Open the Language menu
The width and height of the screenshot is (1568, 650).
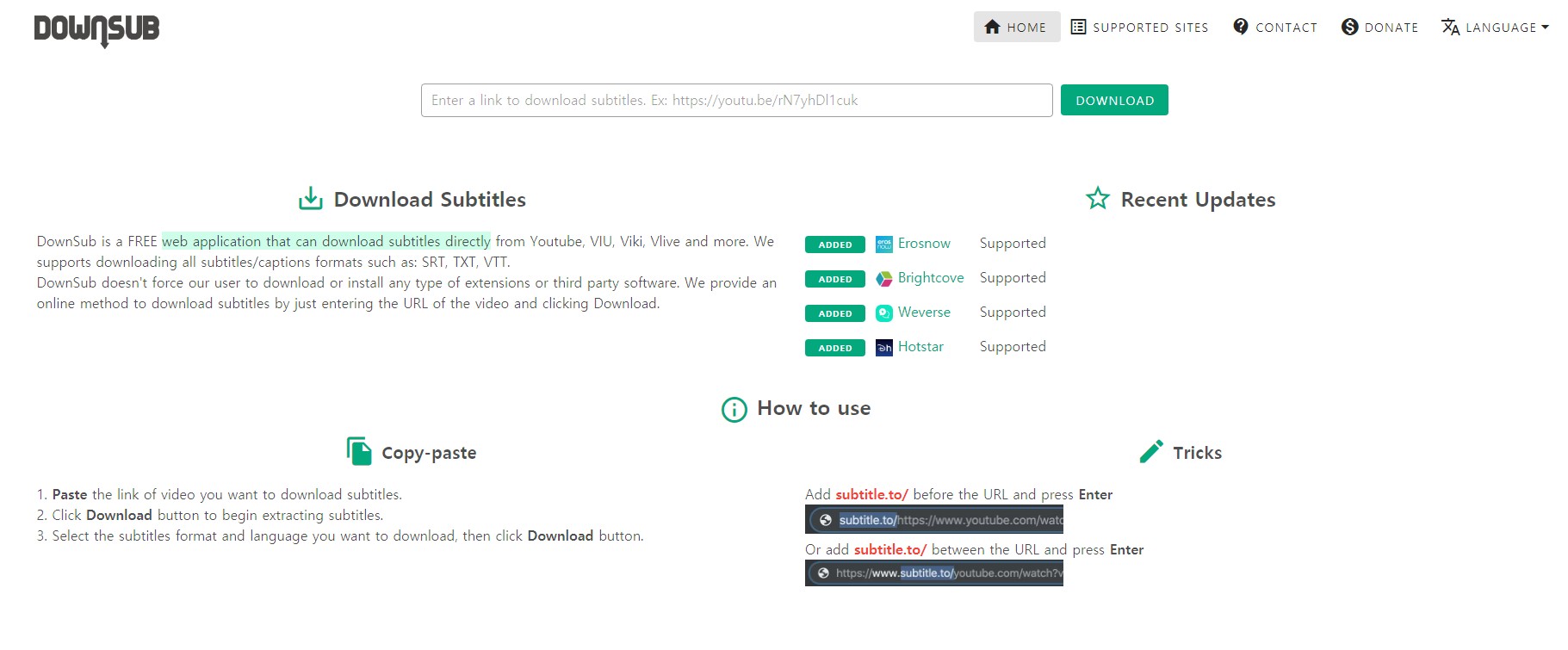point(1496,27)
